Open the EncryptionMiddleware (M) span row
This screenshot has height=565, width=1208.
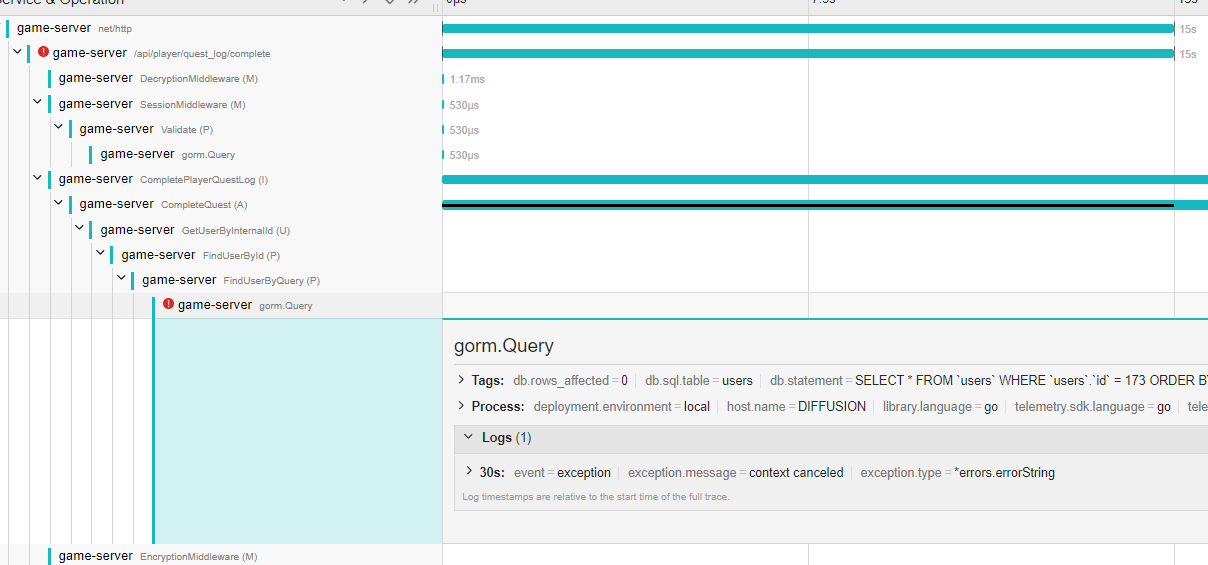click(158, 556)
